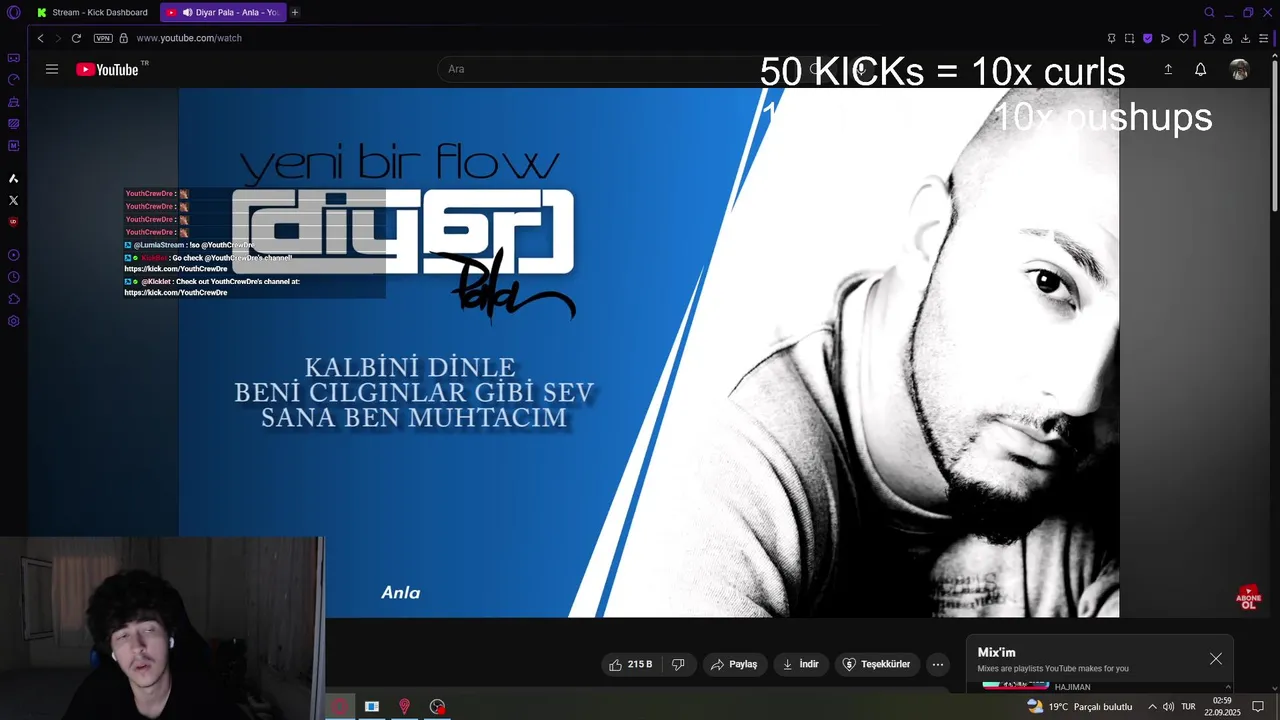Open the send/flow arrow toolbar icon

pos(1165,38)
